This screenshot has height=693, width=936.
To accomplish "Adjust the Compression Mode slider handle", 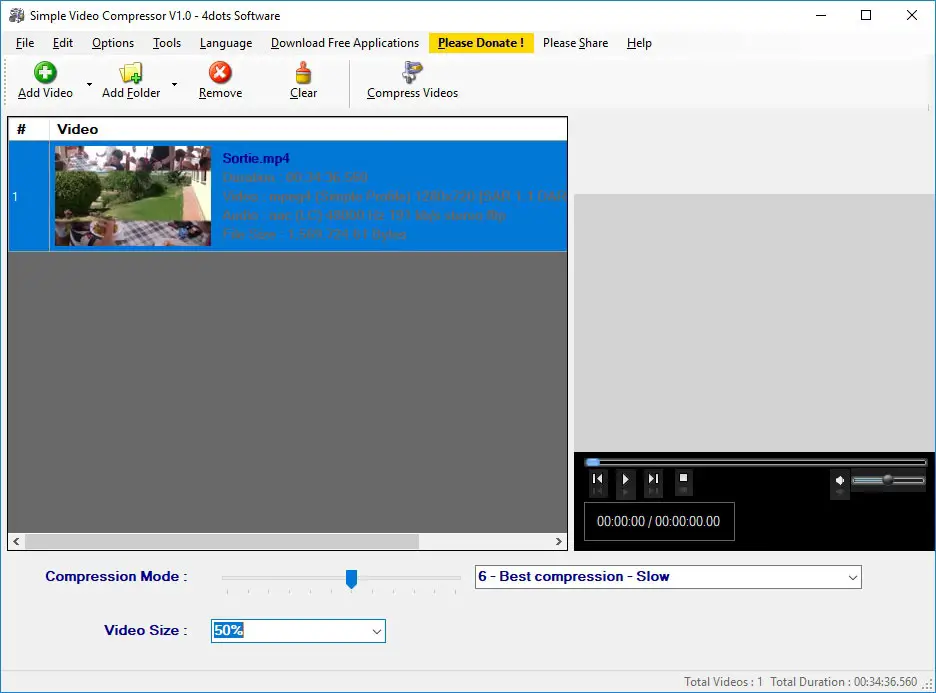I will pos(352,578).
